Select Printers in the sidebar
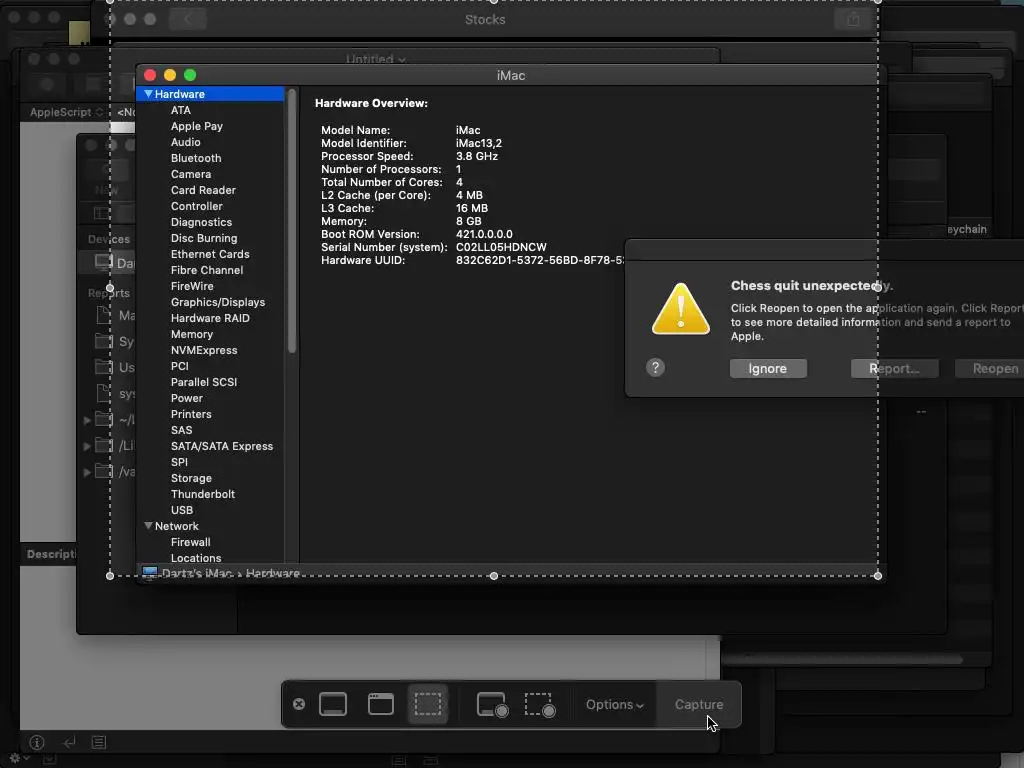1024x768 pixels. [x=191, y=414]
